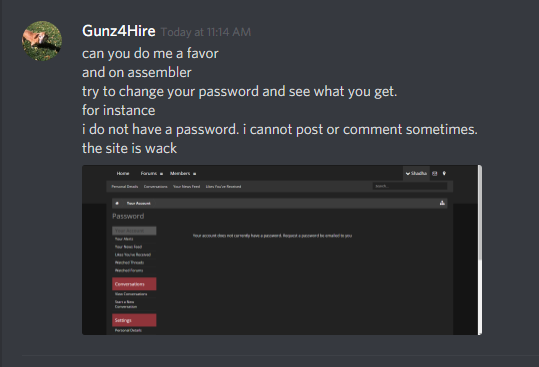
Task: Open the Conversations section in the sidebar
Action: coord(134,284)
